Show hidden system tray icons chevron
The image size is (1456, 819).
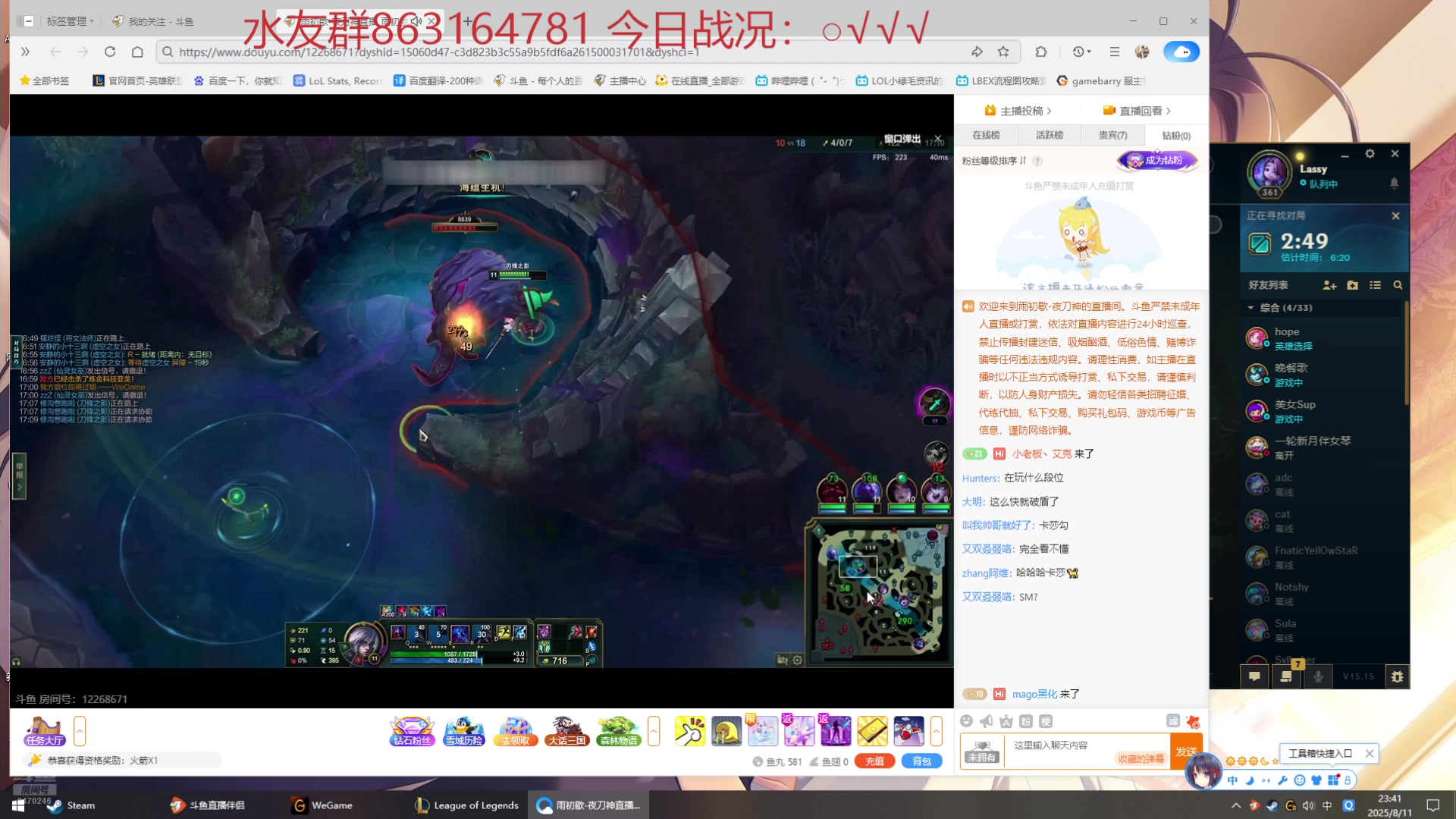coord(1236,805)
